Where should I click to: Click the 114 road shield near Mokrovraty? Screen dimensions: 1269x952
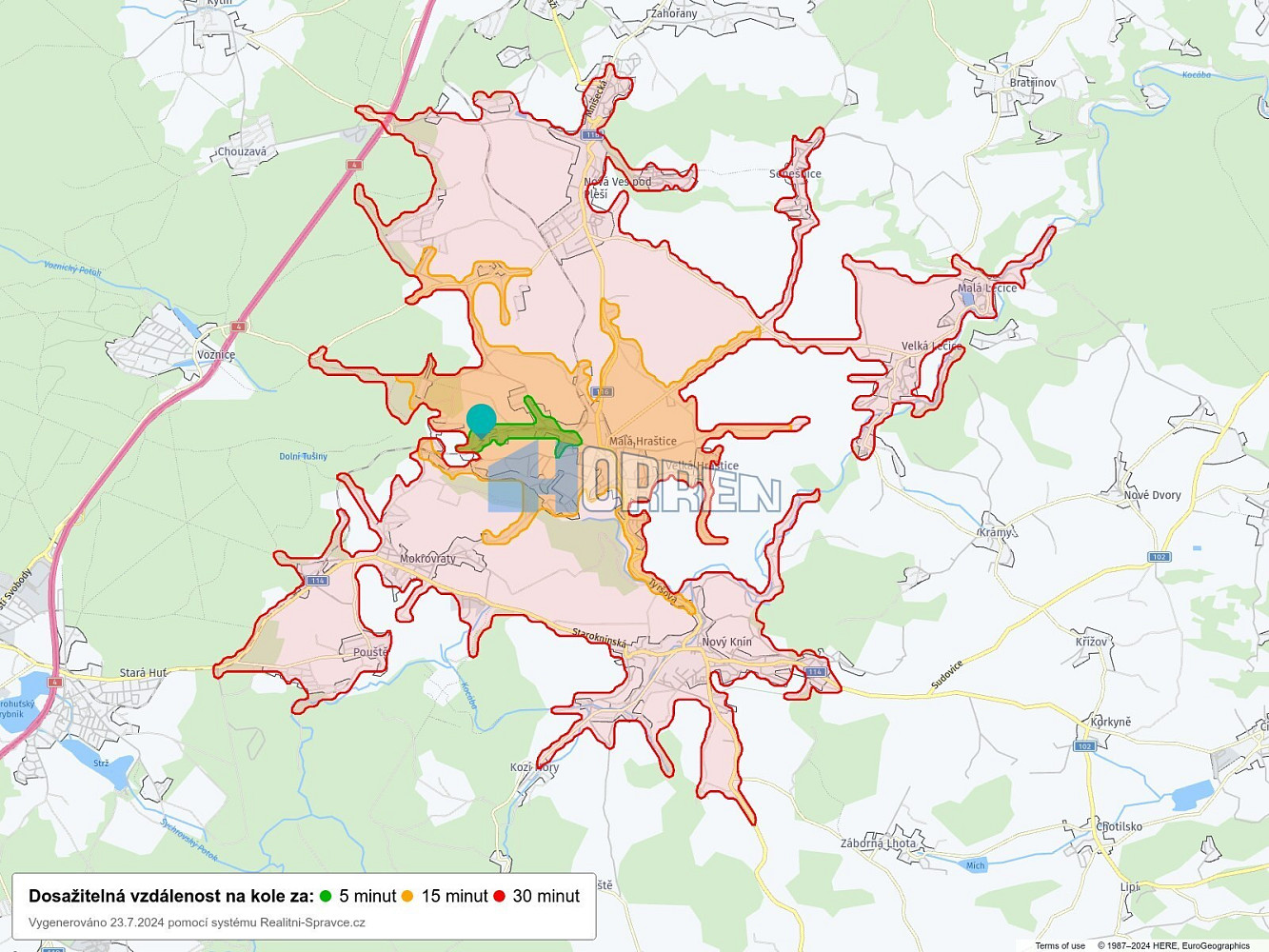point(317,580)
